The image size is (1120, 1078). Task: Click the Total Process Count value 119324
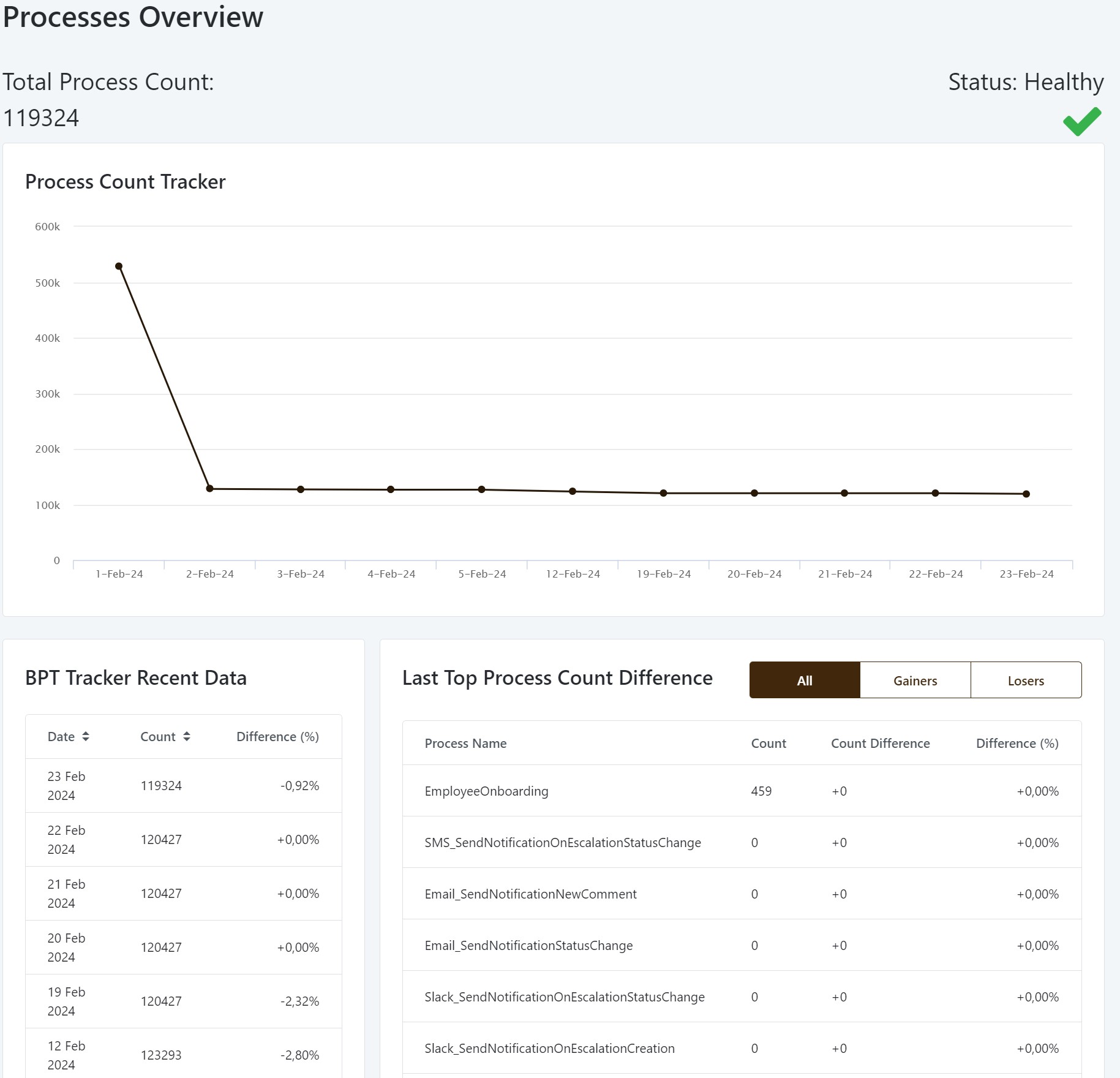point(41,118)
